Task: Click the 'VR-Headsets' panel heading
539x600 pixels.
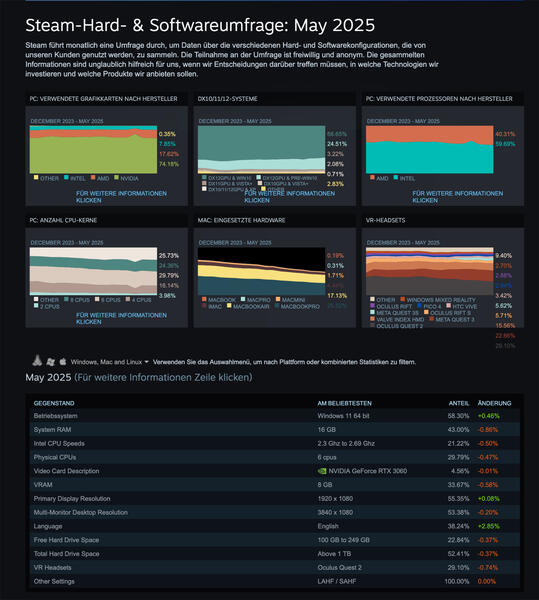Action: click(x=386, y=220)
